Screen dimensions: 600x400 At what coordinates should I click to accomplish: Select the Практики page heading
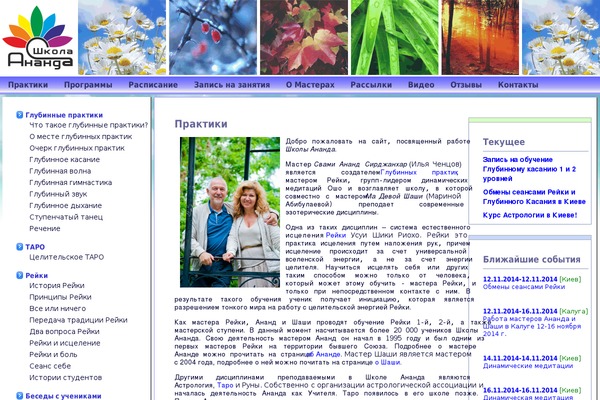(201, 124)
